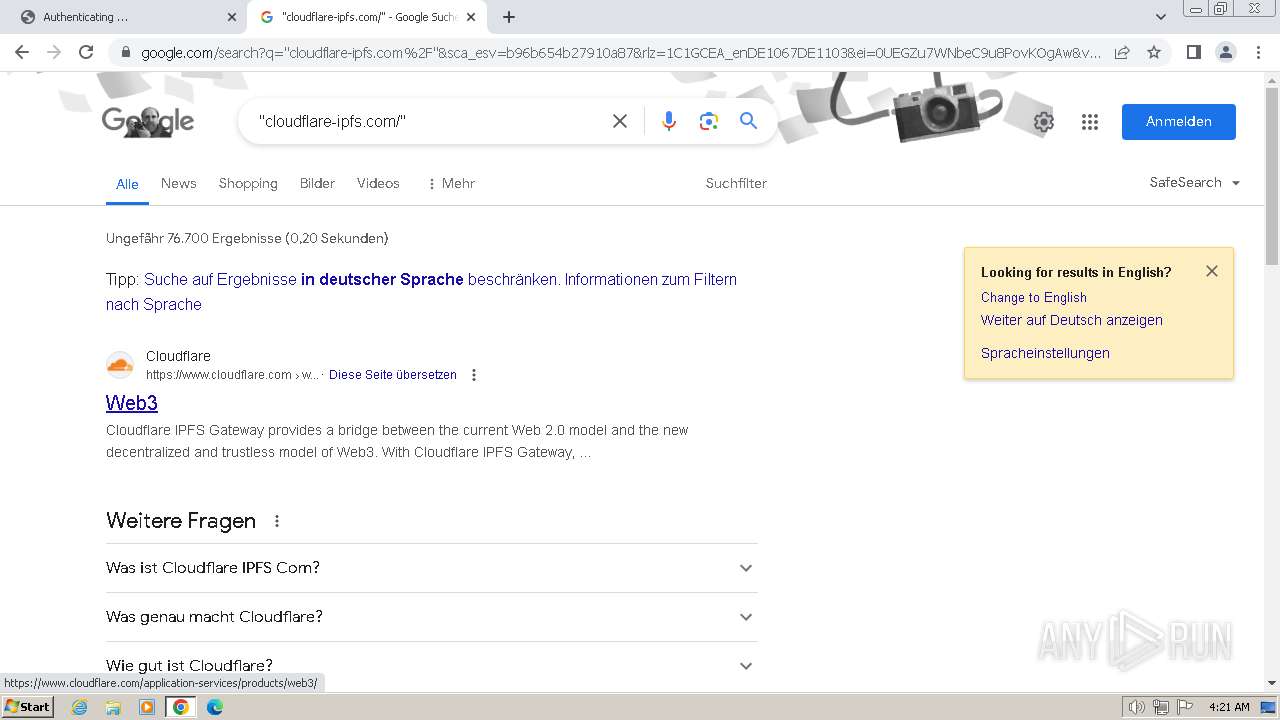Open Spracheinstellungen link

coord(1045,353)
